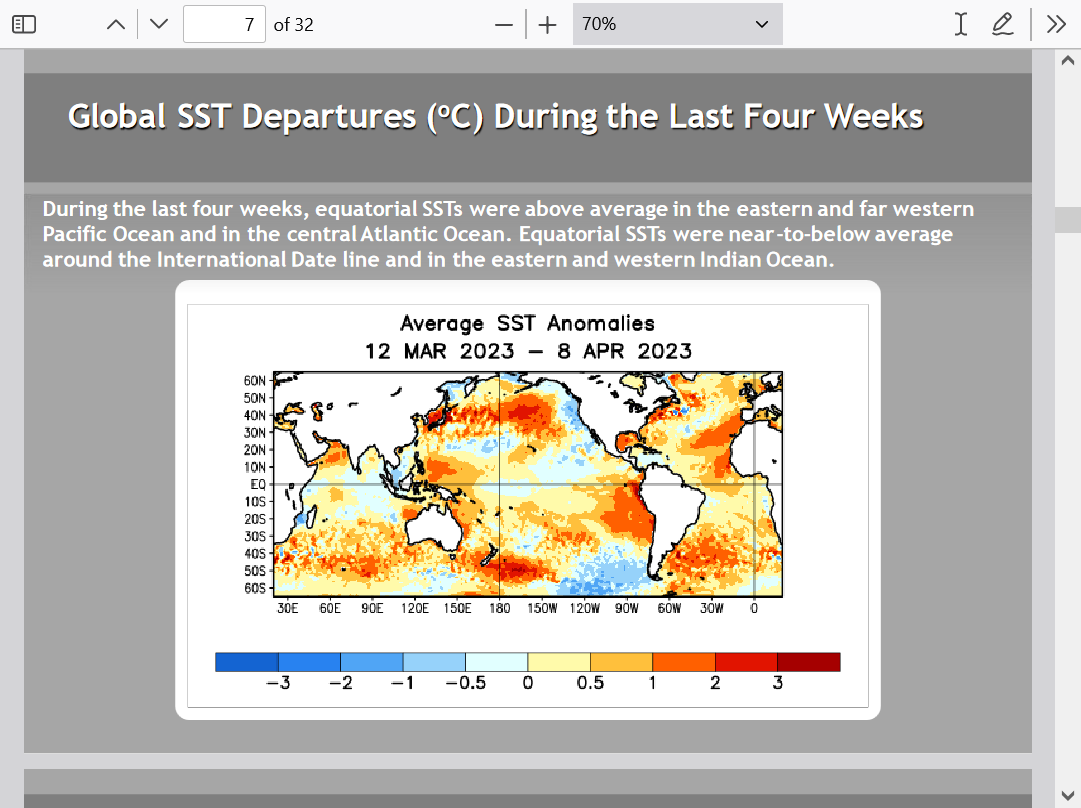Click the darkest red legend swatch
The image size is (1081, 808).
(x=808, y=662)
